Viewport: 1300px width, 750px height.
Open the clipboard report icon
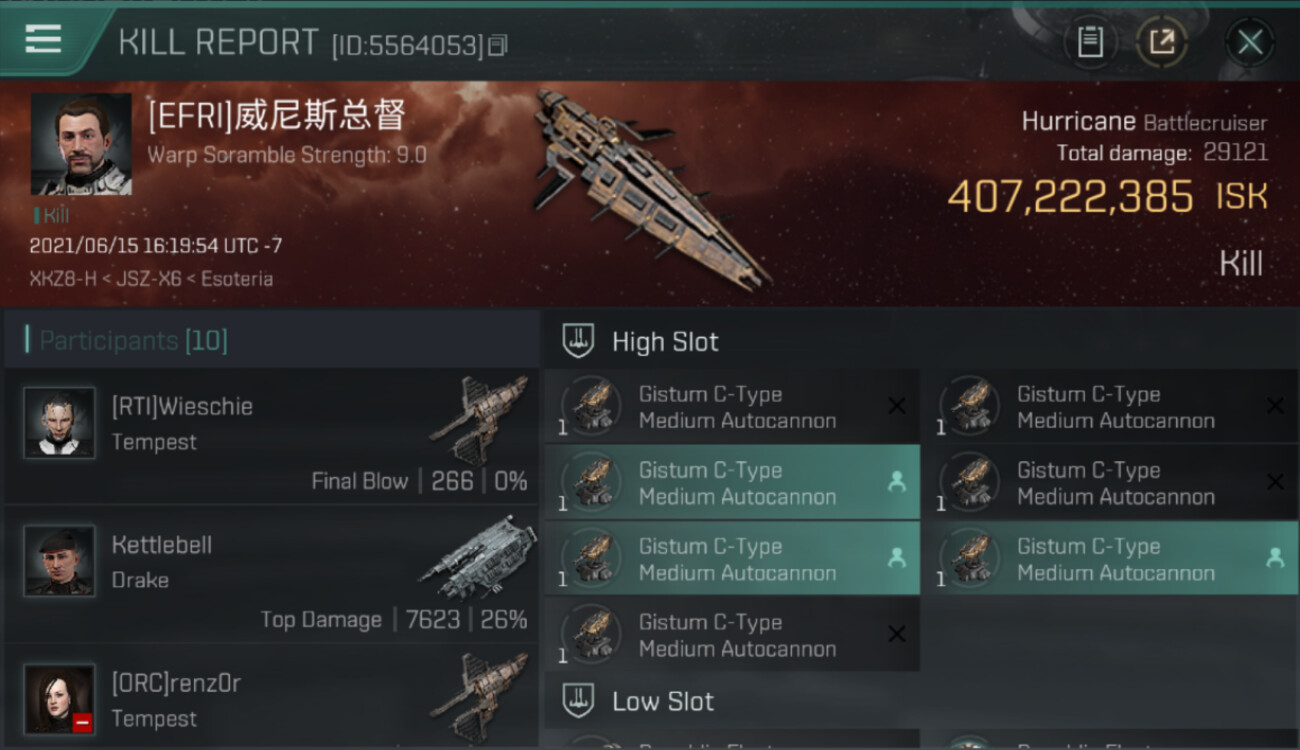(1090, 42)
